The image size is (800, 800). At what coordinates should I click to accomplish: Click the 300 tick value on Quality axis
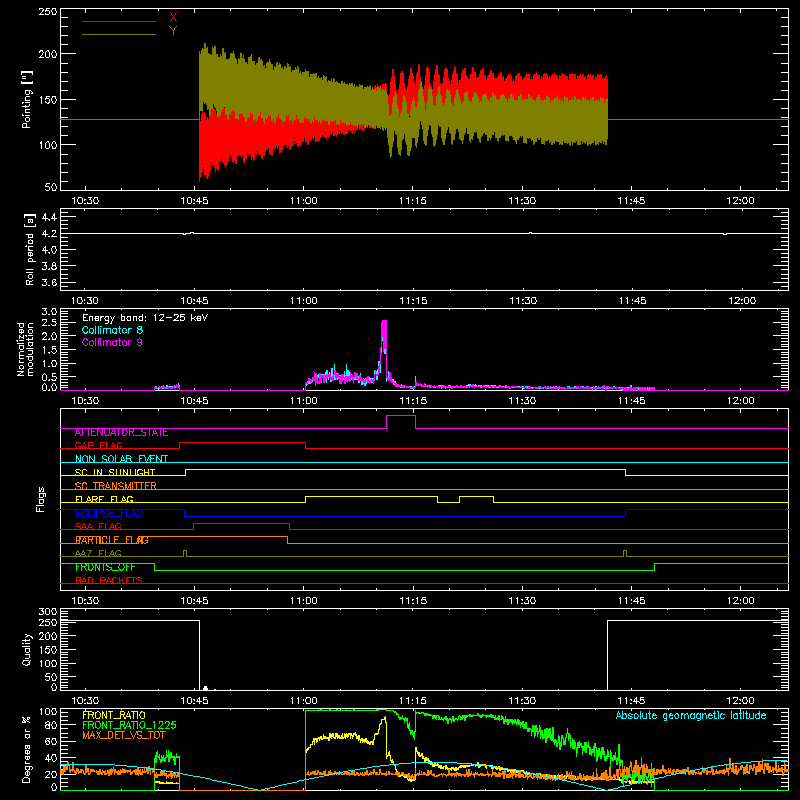48,612
